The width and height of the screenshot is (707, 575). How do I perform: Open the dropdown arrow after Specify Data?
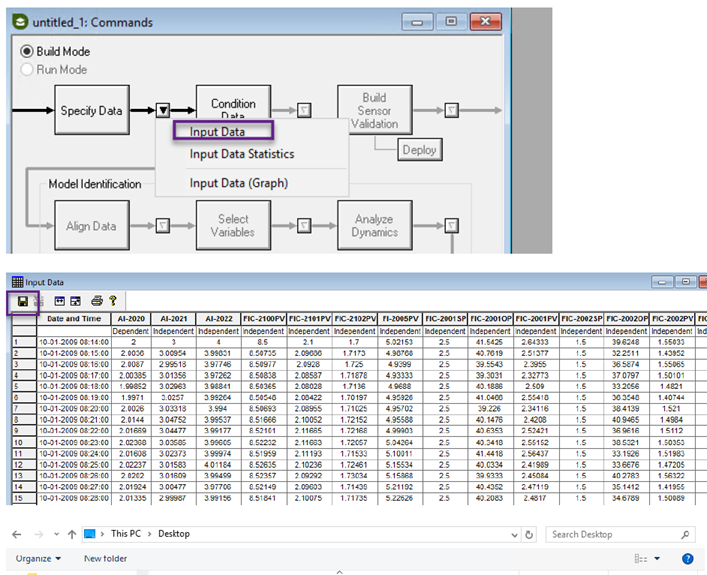(162, 111)
